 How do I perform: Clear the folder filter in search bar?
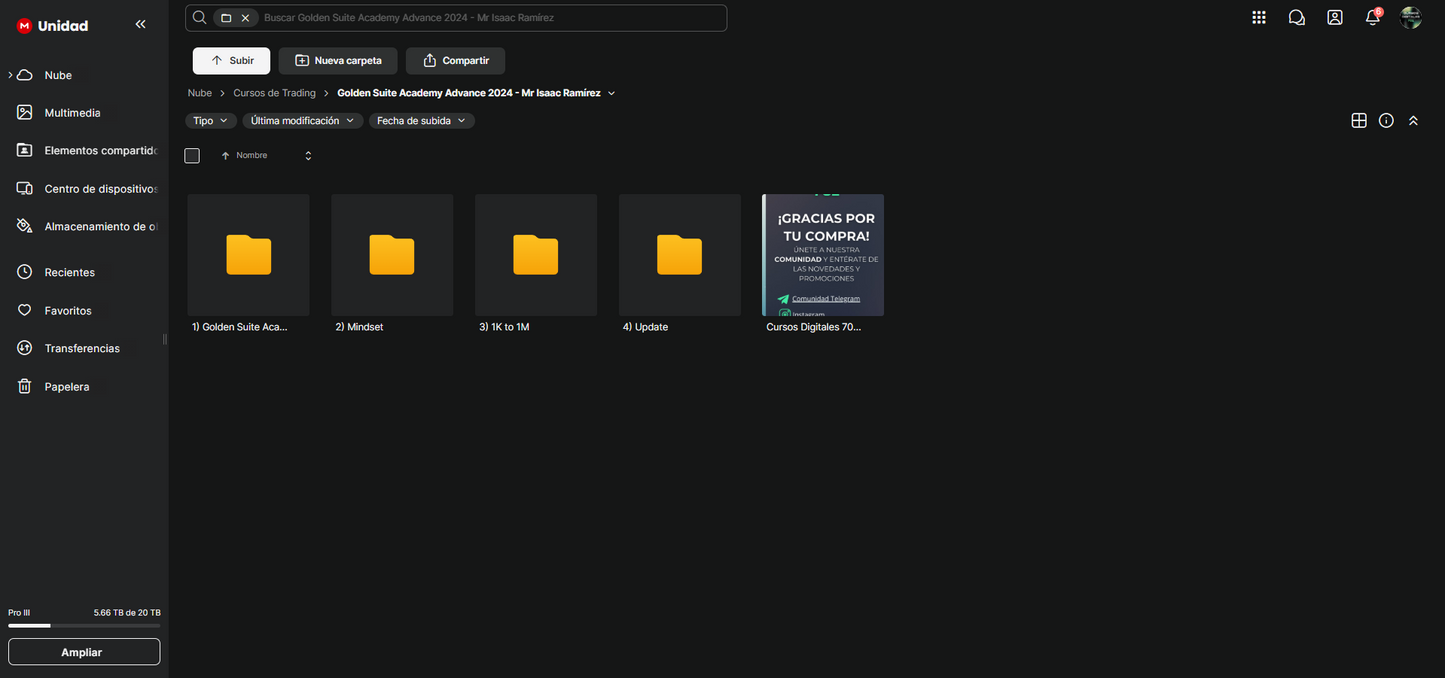(245, 18)
